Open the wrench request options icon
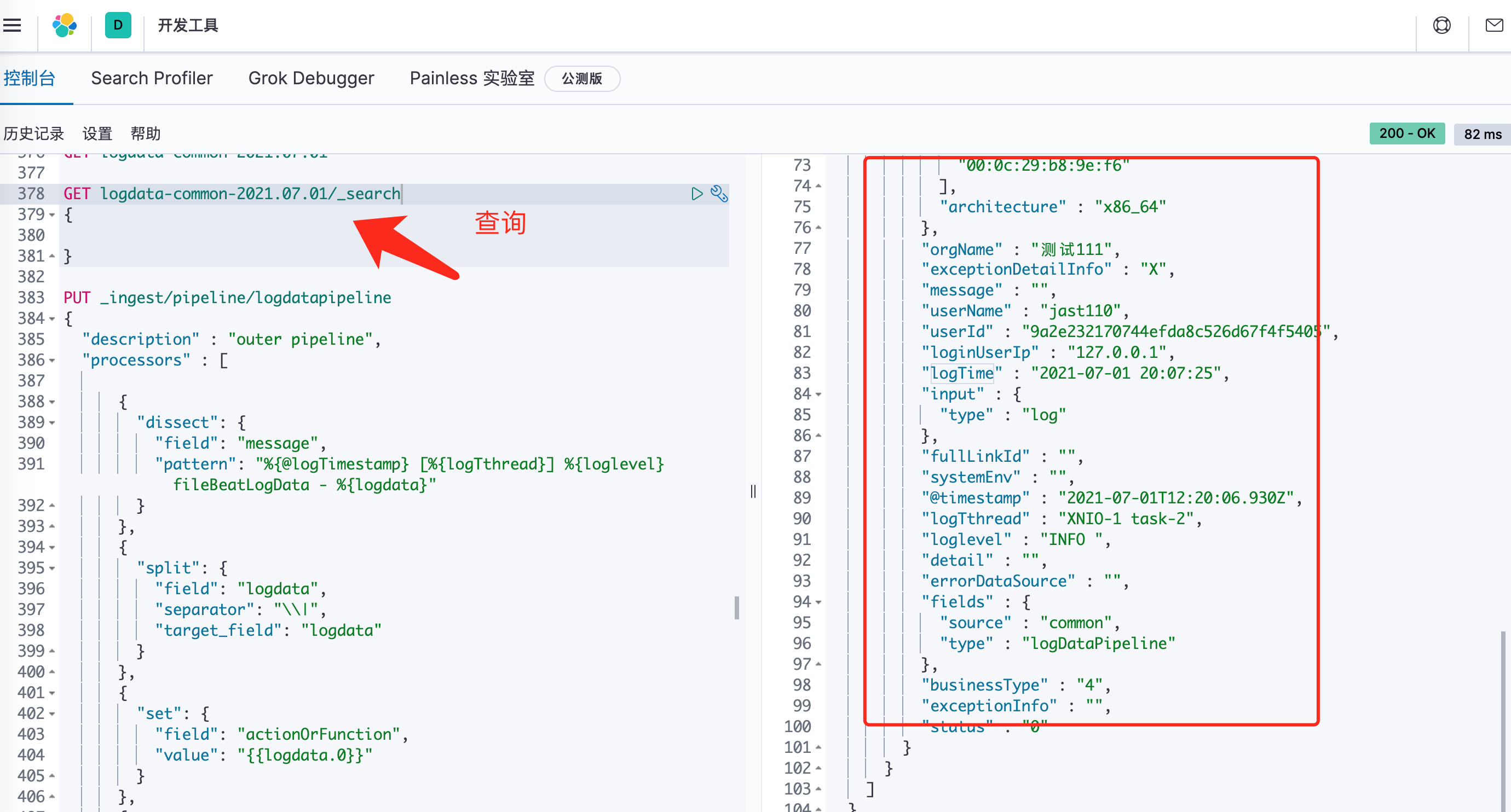Screen dimensions: 1511x812 [x=719, y=194]
